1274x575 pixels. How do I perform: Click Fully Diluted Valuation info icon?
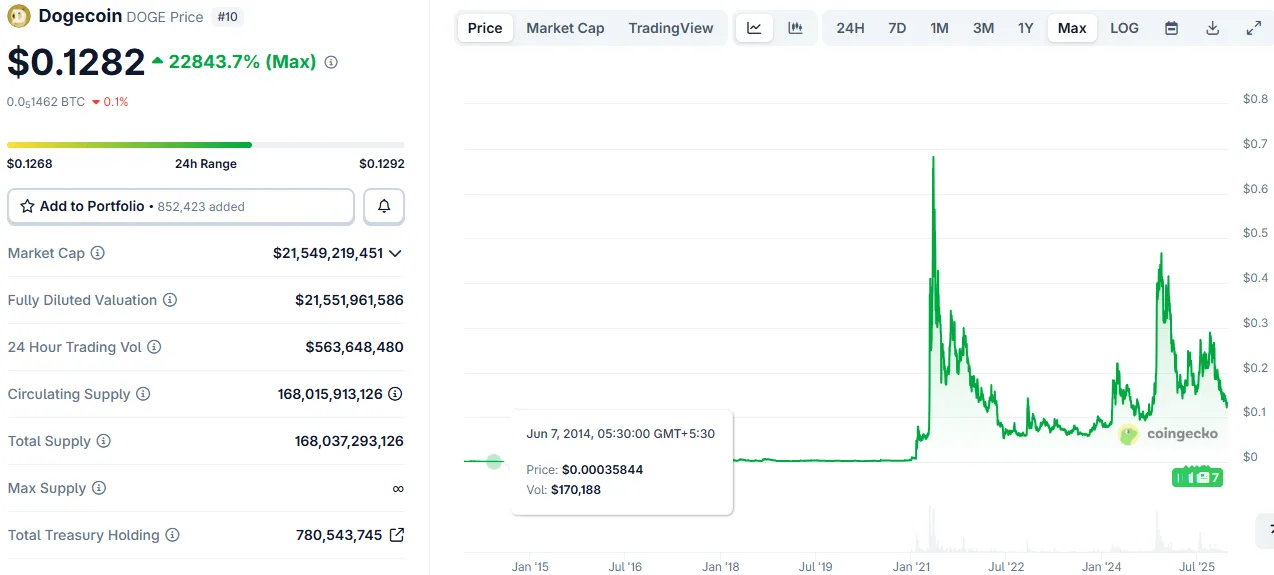(170, 300)
